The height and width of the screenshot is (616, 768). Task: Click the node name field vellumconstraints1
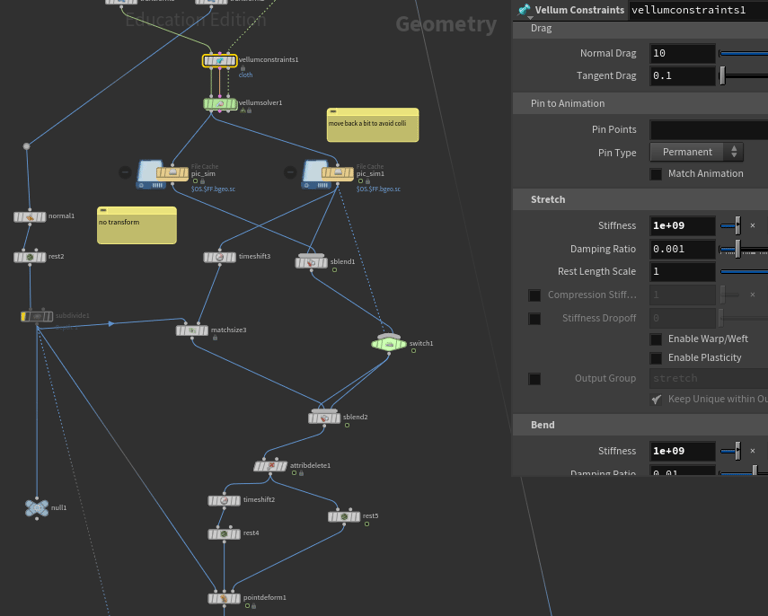point(698,10)
